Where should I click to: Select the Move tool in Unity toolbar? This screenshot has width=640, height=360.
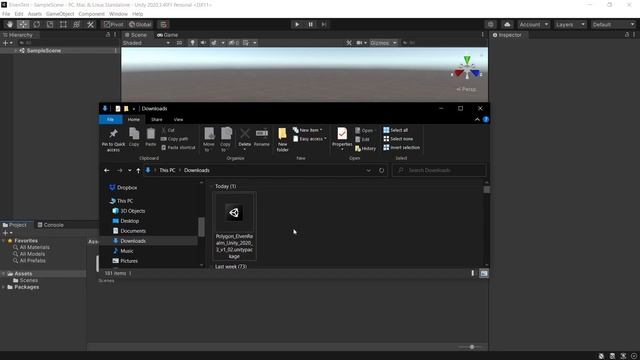23,24
